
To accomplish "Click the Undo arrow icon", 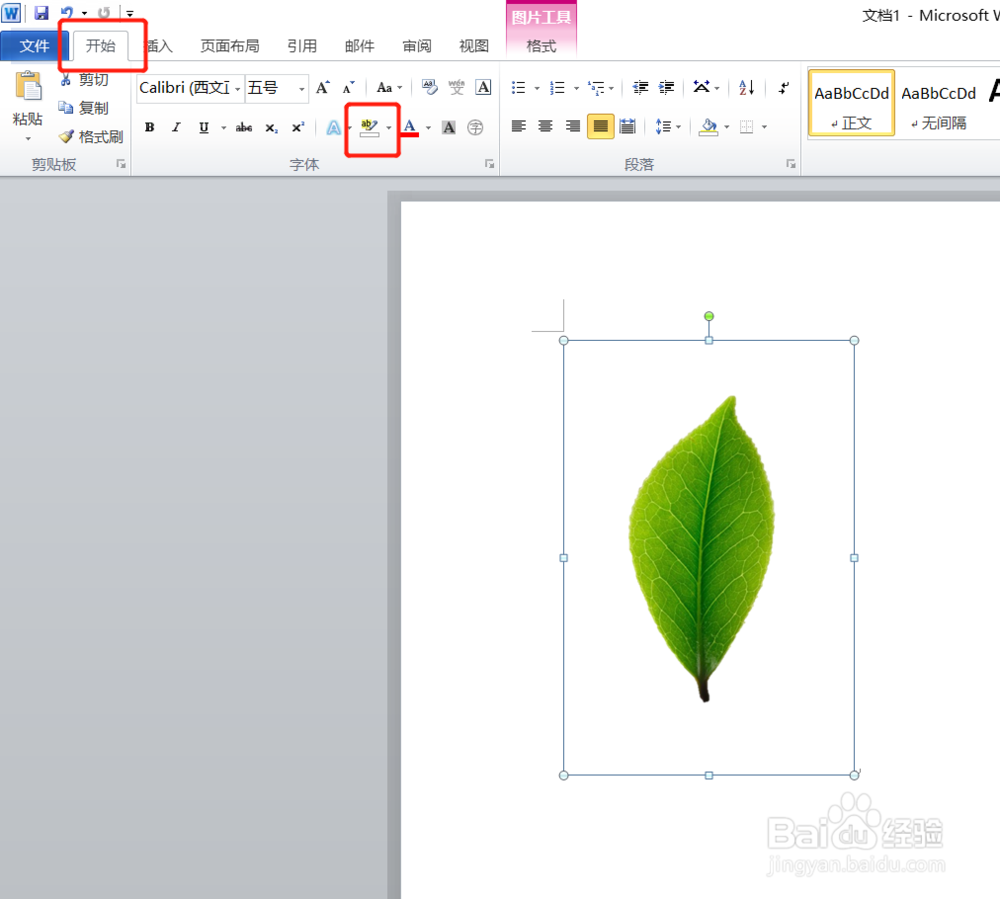I will click(67, 12).
